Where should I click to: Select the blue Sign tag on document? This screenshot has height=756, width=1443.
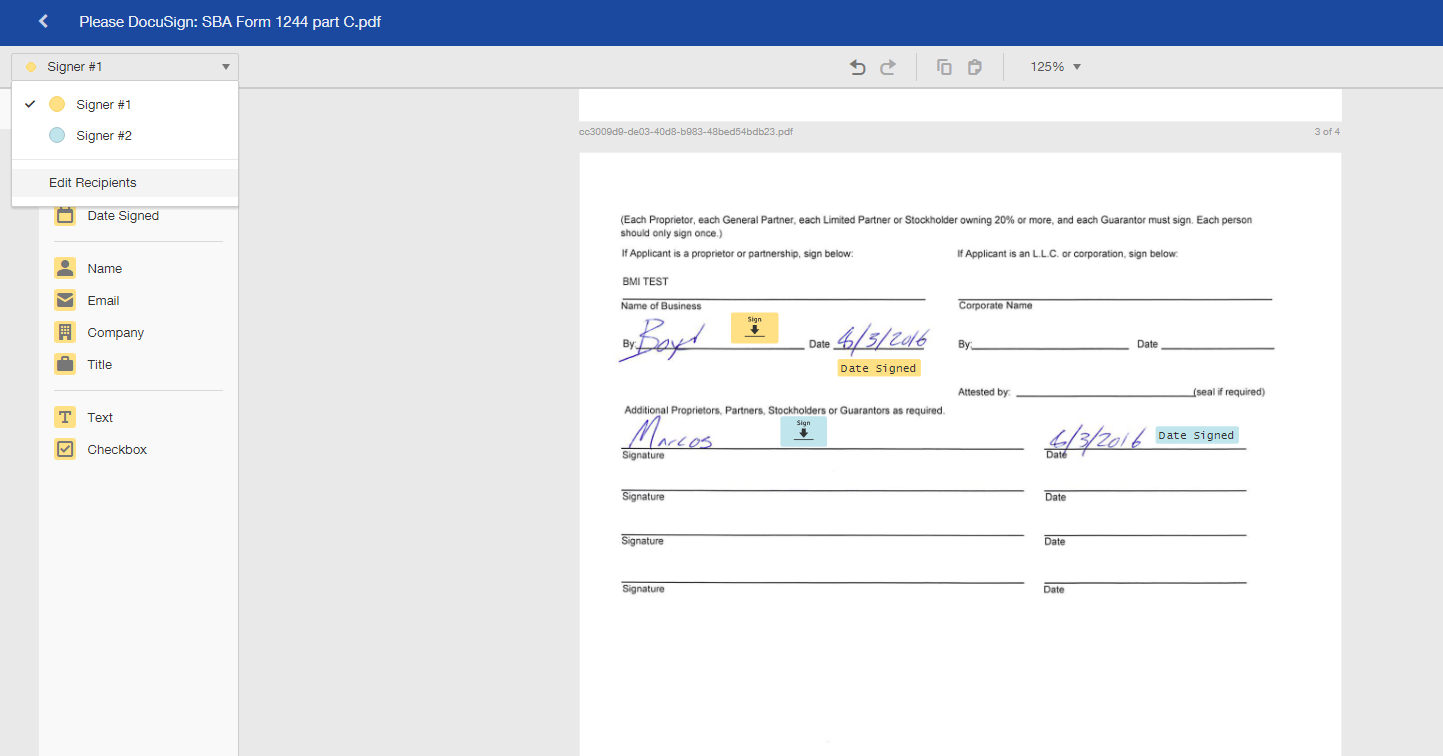(x=803, y=431)
